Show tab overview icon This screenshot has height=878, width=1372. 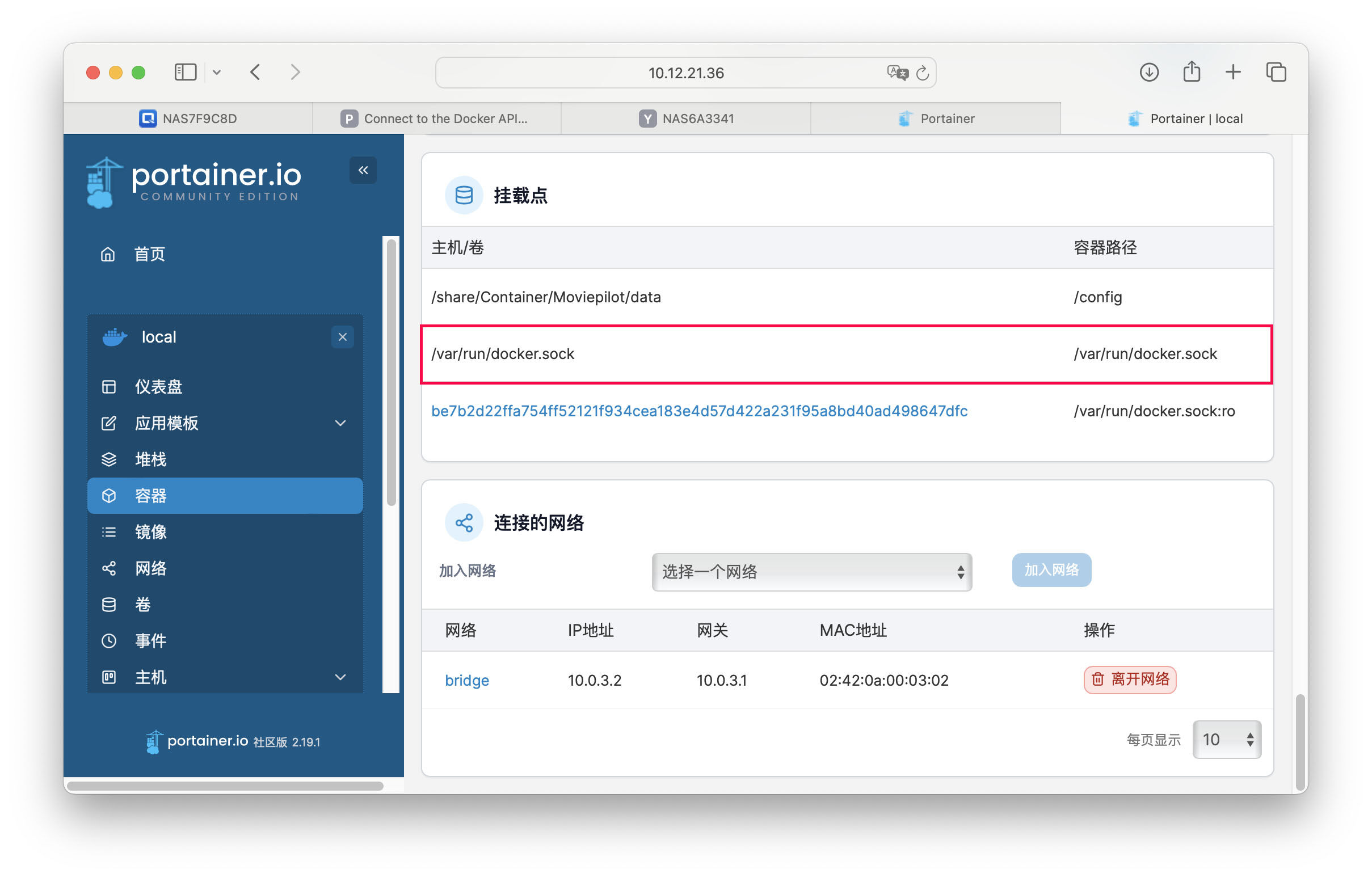coord(1276,72)
